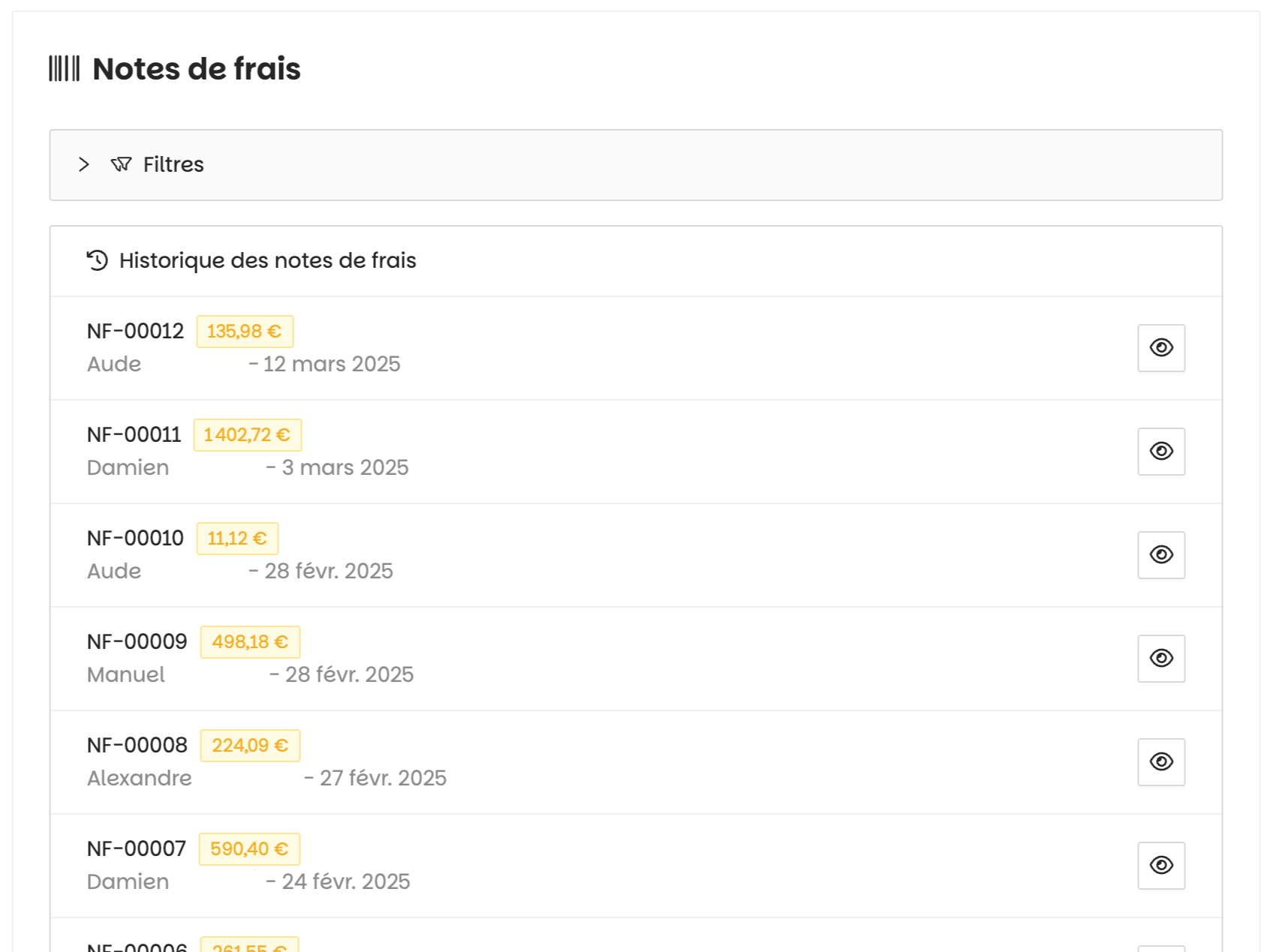The height and width of the screenshot is (952, 1270).
Task: Click the Filtres funnel icon
Action: tap(121, 164)
